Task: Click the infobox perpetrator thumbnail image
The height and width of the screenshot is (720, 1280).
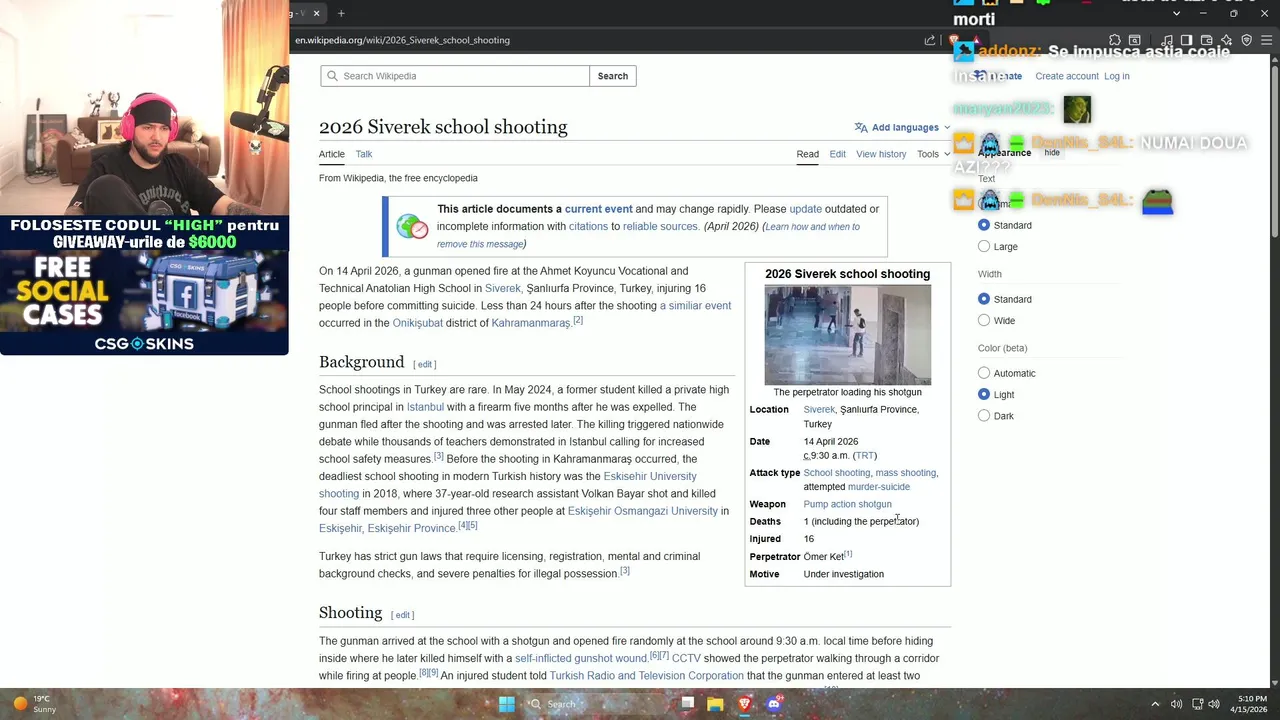Action: (x=848, y=335)
